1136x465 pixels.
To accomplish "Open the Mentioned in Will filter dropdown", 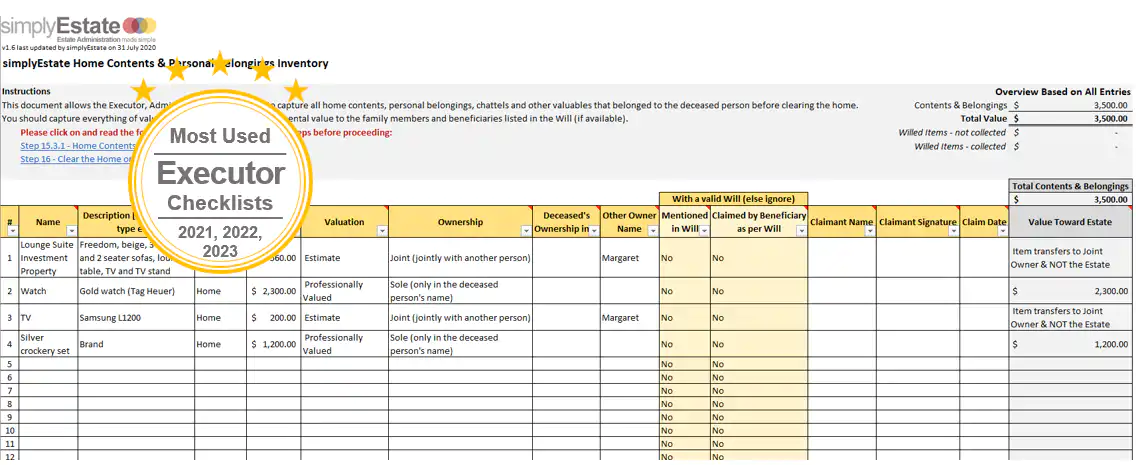I will click(703, 231).
